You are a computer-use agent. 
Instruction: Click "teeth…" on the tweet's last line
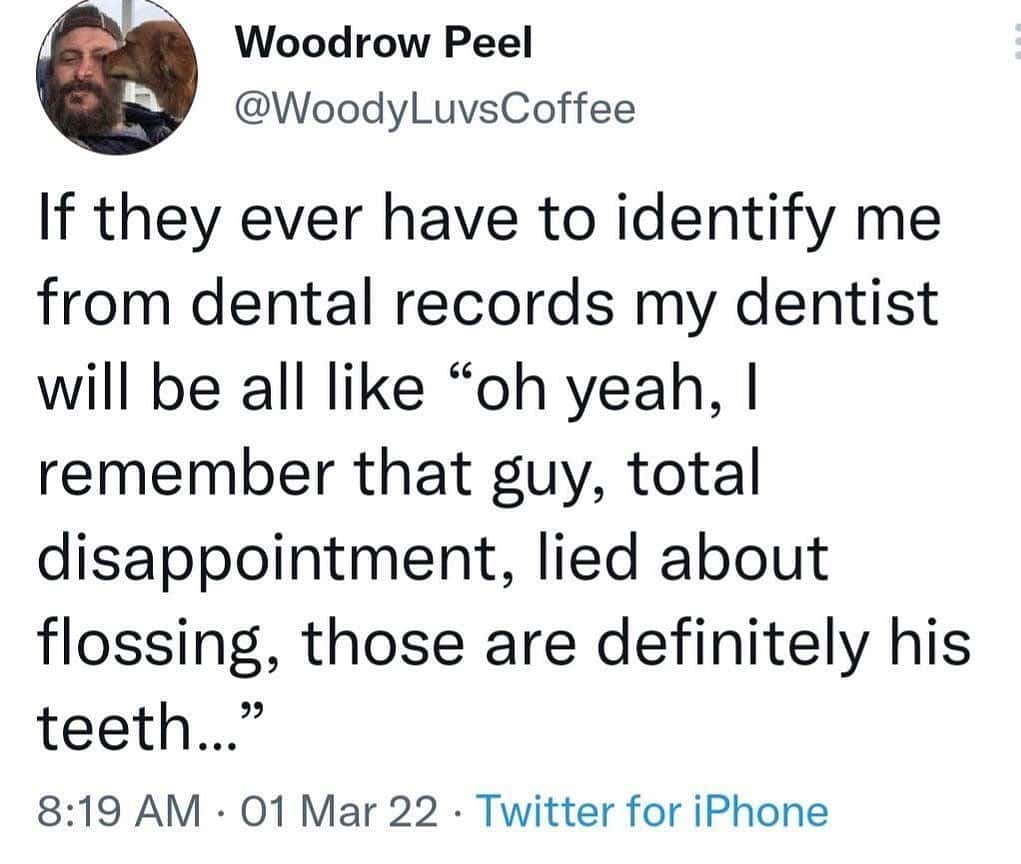tap(135, 730)
